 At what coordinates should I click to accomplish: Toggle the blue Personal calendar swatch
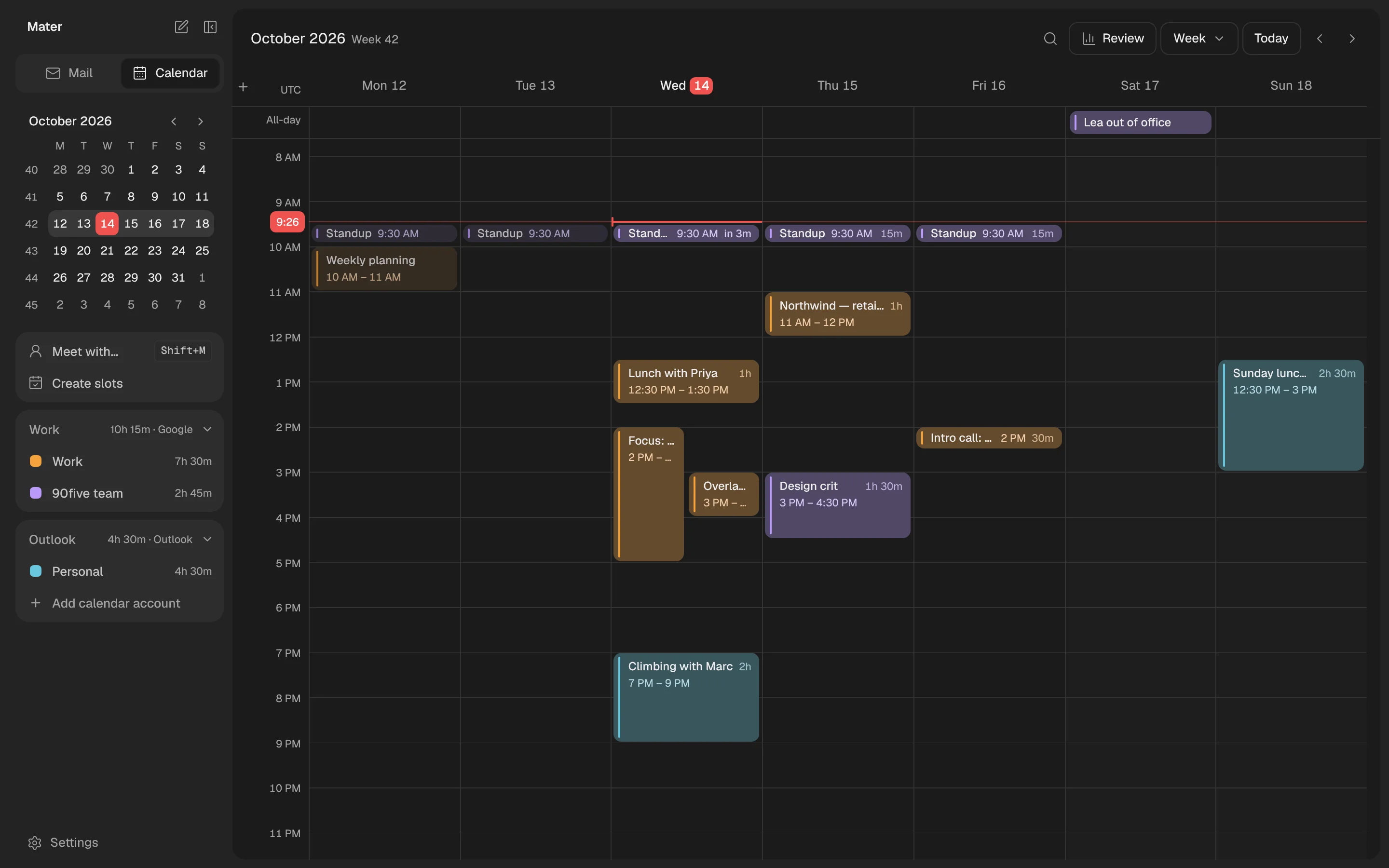(36, 571)
